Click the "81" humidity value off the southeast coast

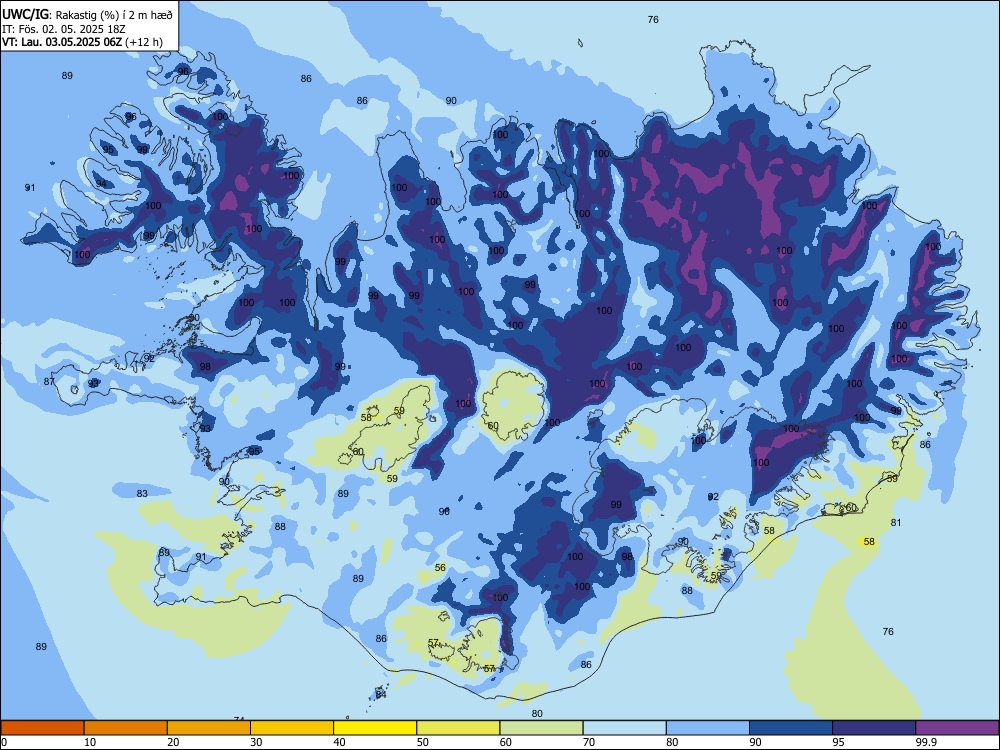896,522
